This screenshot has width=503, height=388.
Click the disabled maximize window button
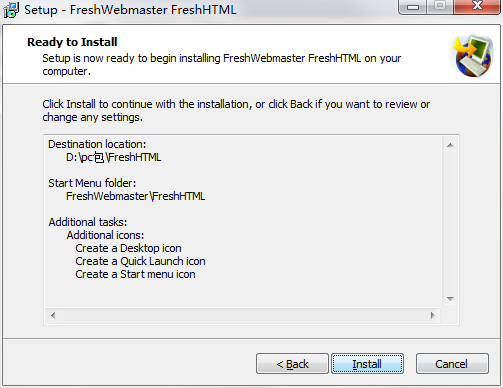coord(440,6)
